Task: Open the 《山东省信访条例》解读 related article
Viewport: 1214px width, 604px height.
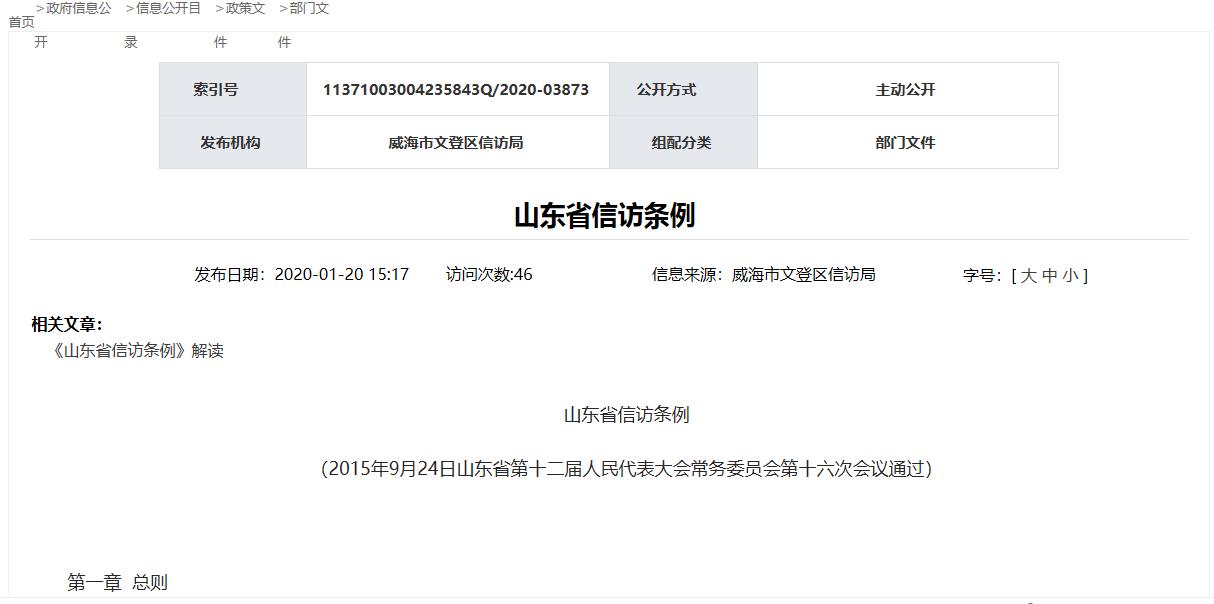Action: point(137,351)
